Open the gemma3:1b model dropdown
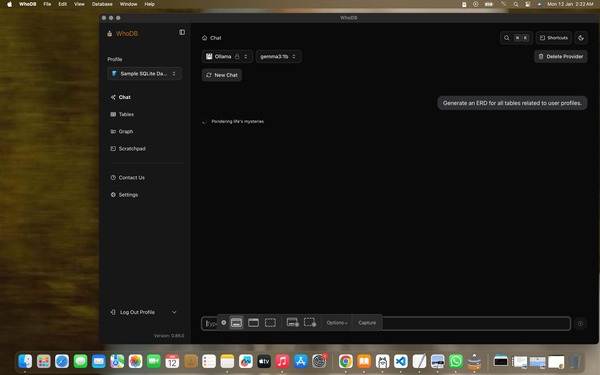Screen dimensions: 600x375 click(x=278, y=57)
